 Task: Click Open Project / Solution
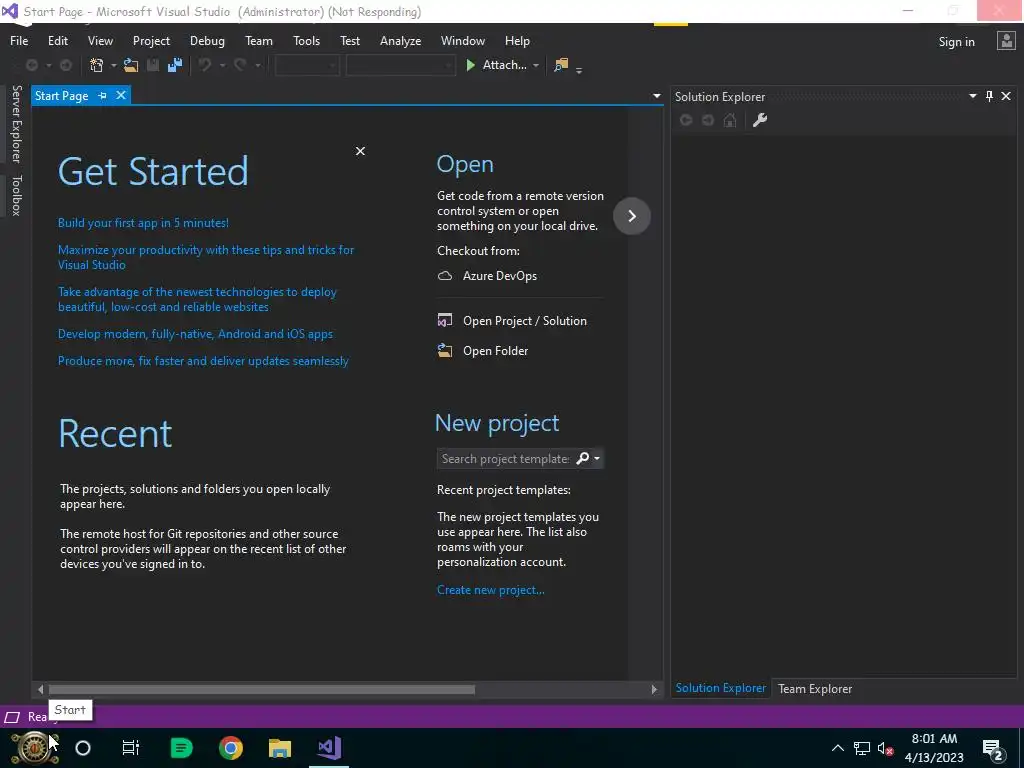(512, 321)
